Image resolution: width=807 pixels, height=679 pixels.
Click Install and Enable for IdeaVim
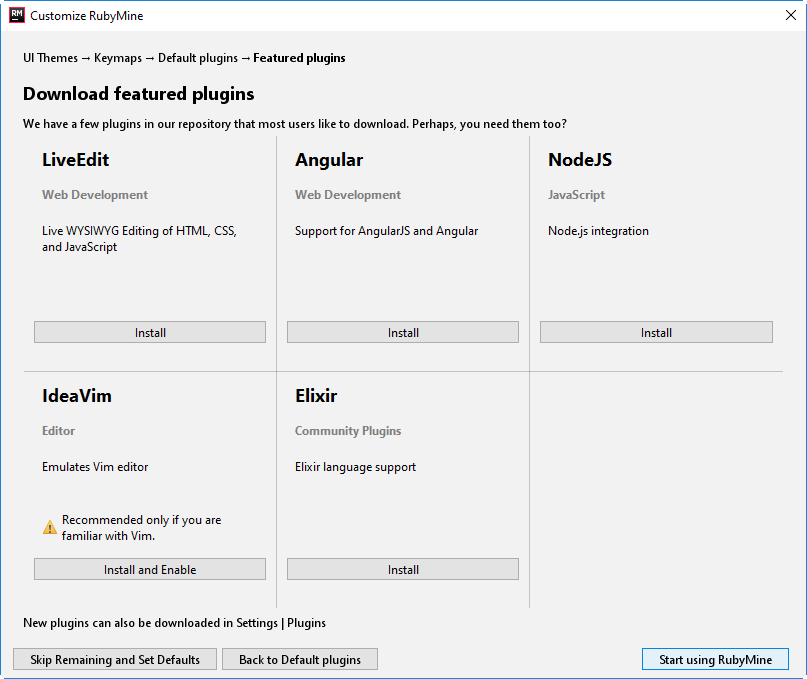[150, 569]
